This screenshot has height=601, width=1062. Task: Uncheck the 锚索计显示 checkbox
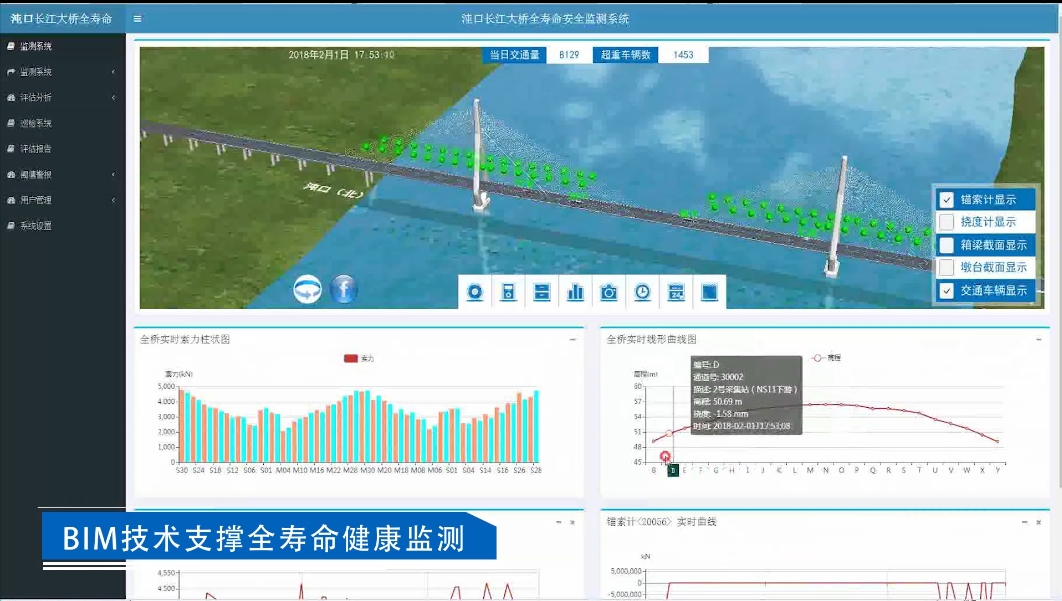(x=946, y=199)
